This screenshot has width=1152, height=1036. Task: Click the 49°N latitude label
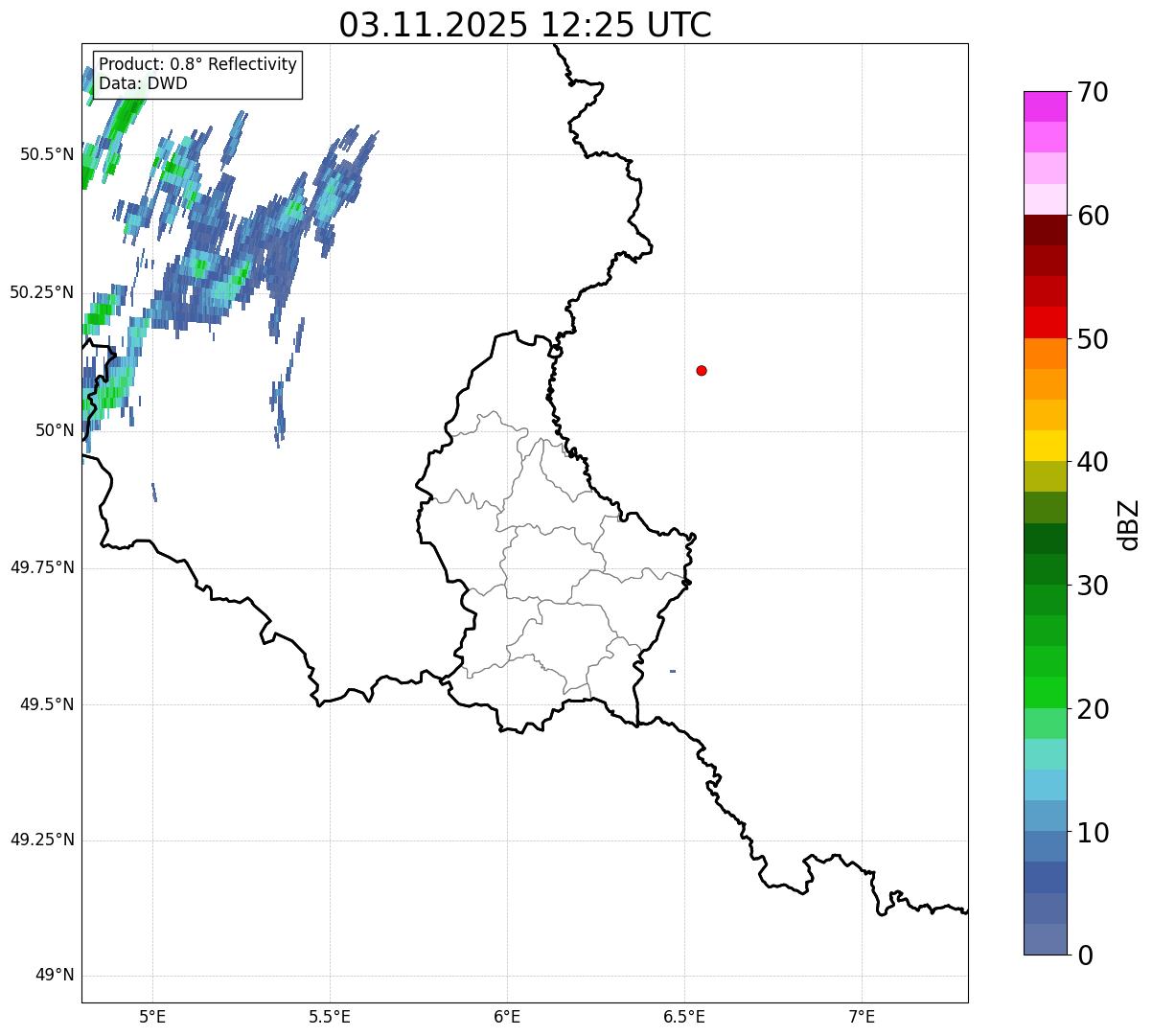[x=55, y=976]
